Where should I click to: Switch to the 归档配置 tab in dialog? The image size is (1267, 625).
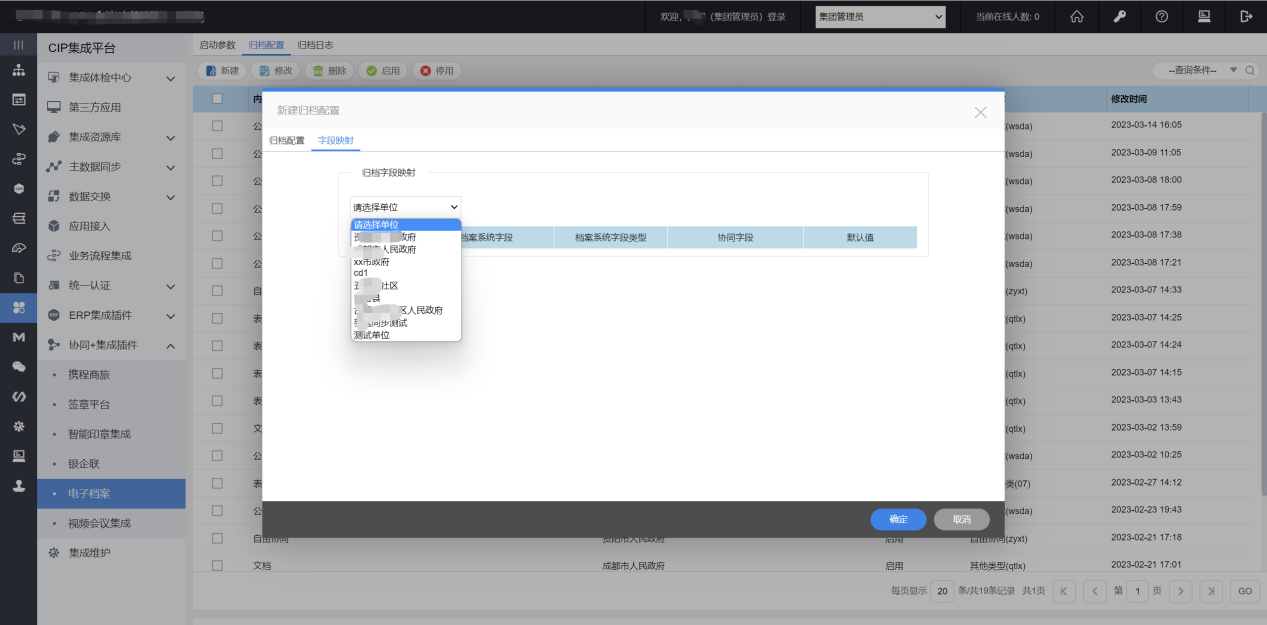(287, 141)
